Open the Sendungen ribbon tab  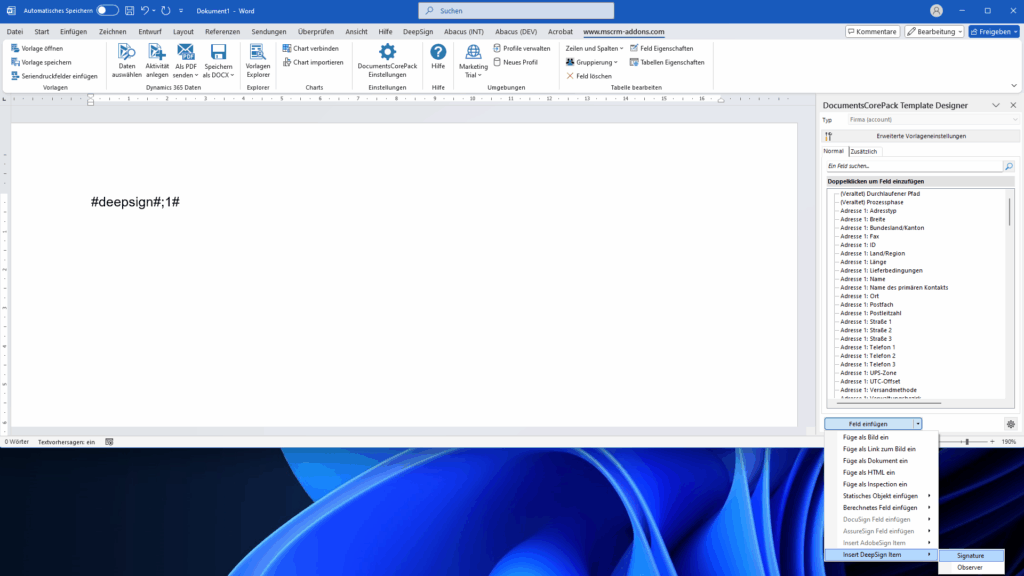pyautogui.click(x=268, y=31)
